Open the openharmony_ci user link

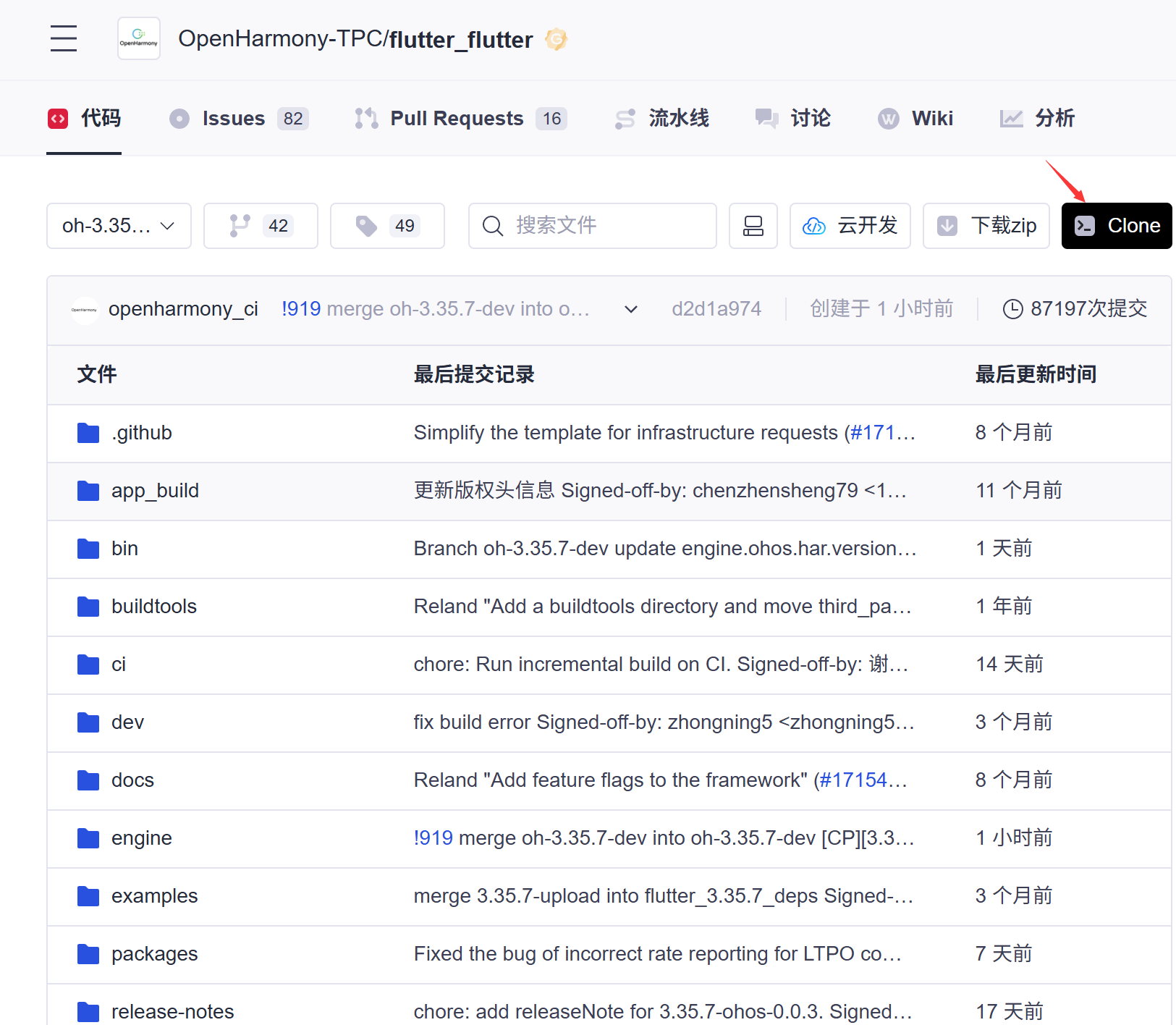coord(183,309)
